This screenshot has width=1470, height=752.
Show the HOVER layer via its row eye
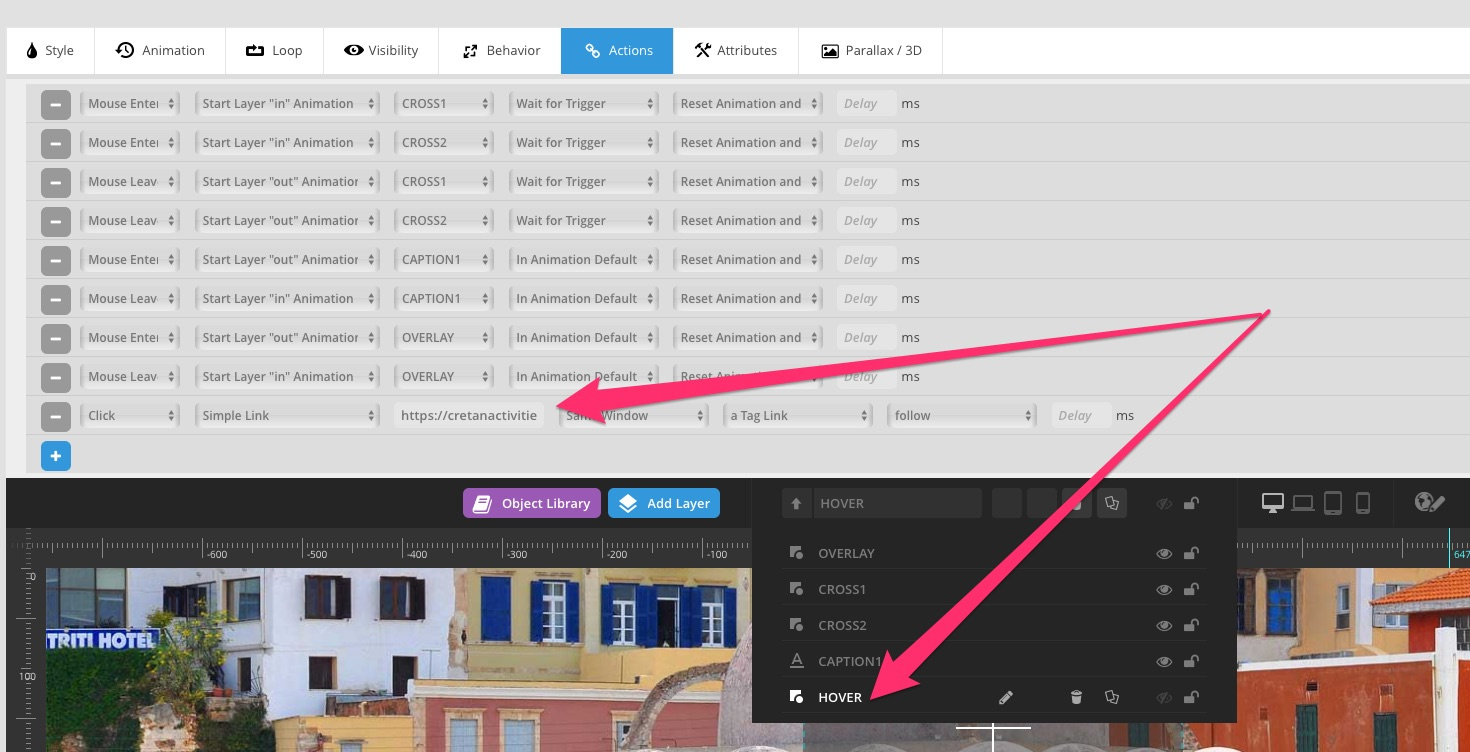[1164, 697]
